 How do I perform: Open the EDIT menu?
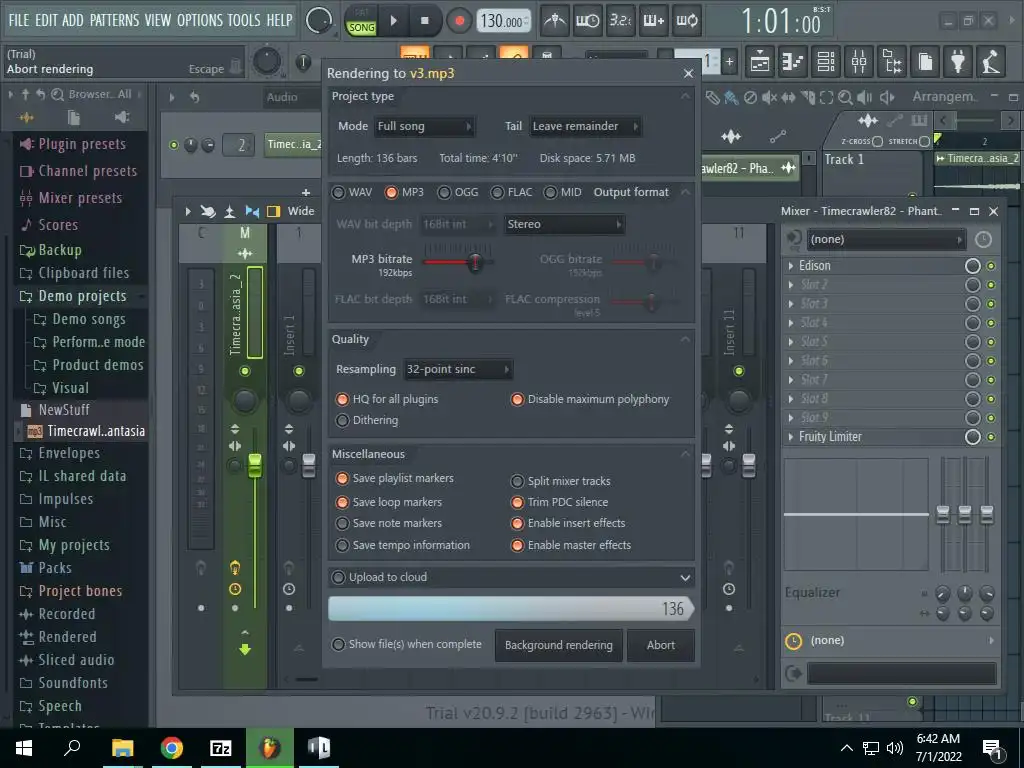(46, 20)
